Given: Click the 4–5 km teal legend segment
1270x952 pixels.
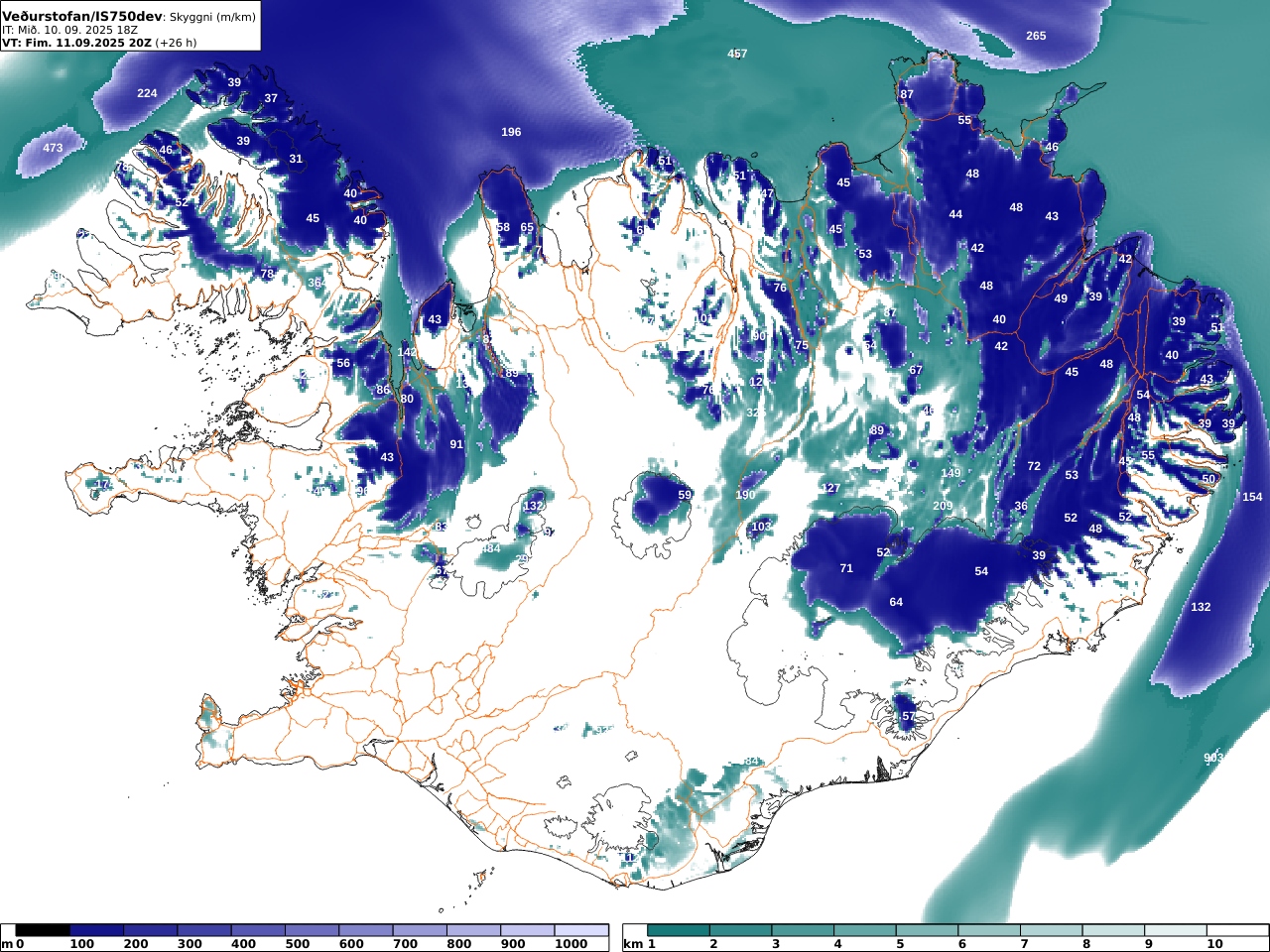Looking at the screenshot, I should 866,930.
